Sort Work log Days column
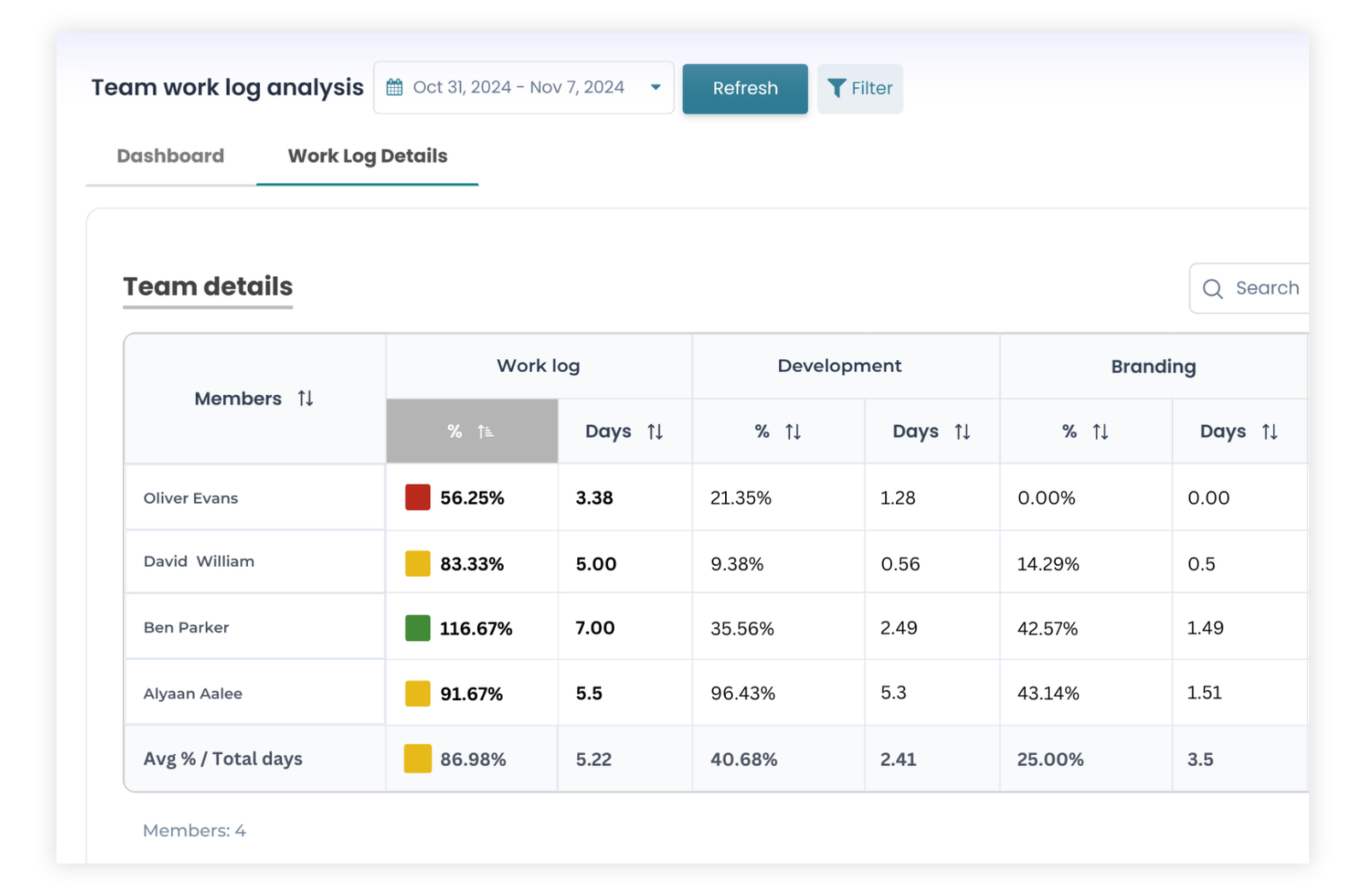 click(655, 432)
